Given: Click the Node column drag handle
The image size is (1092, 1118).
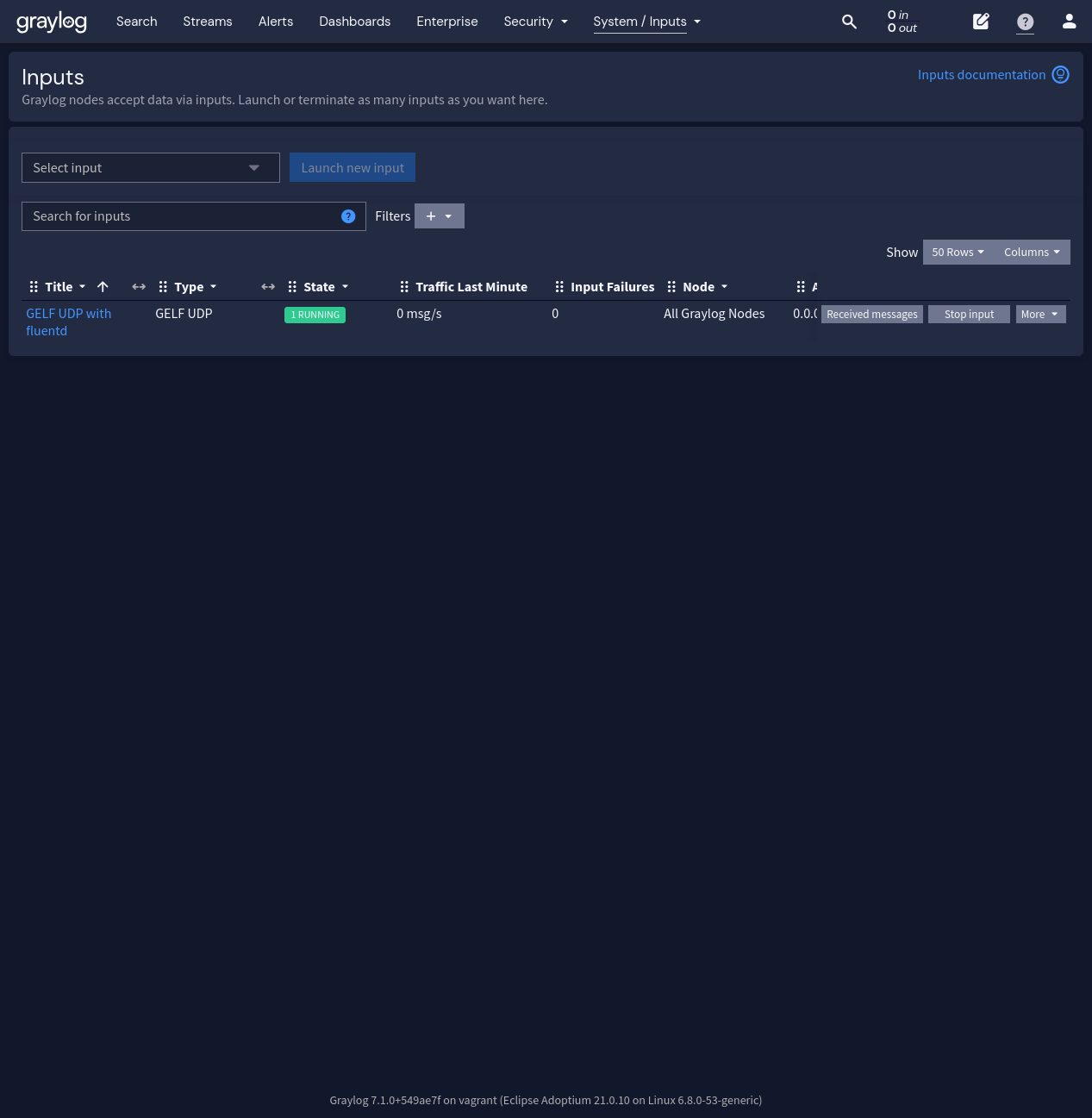Looking at the screenshot, I should (671, 287).
